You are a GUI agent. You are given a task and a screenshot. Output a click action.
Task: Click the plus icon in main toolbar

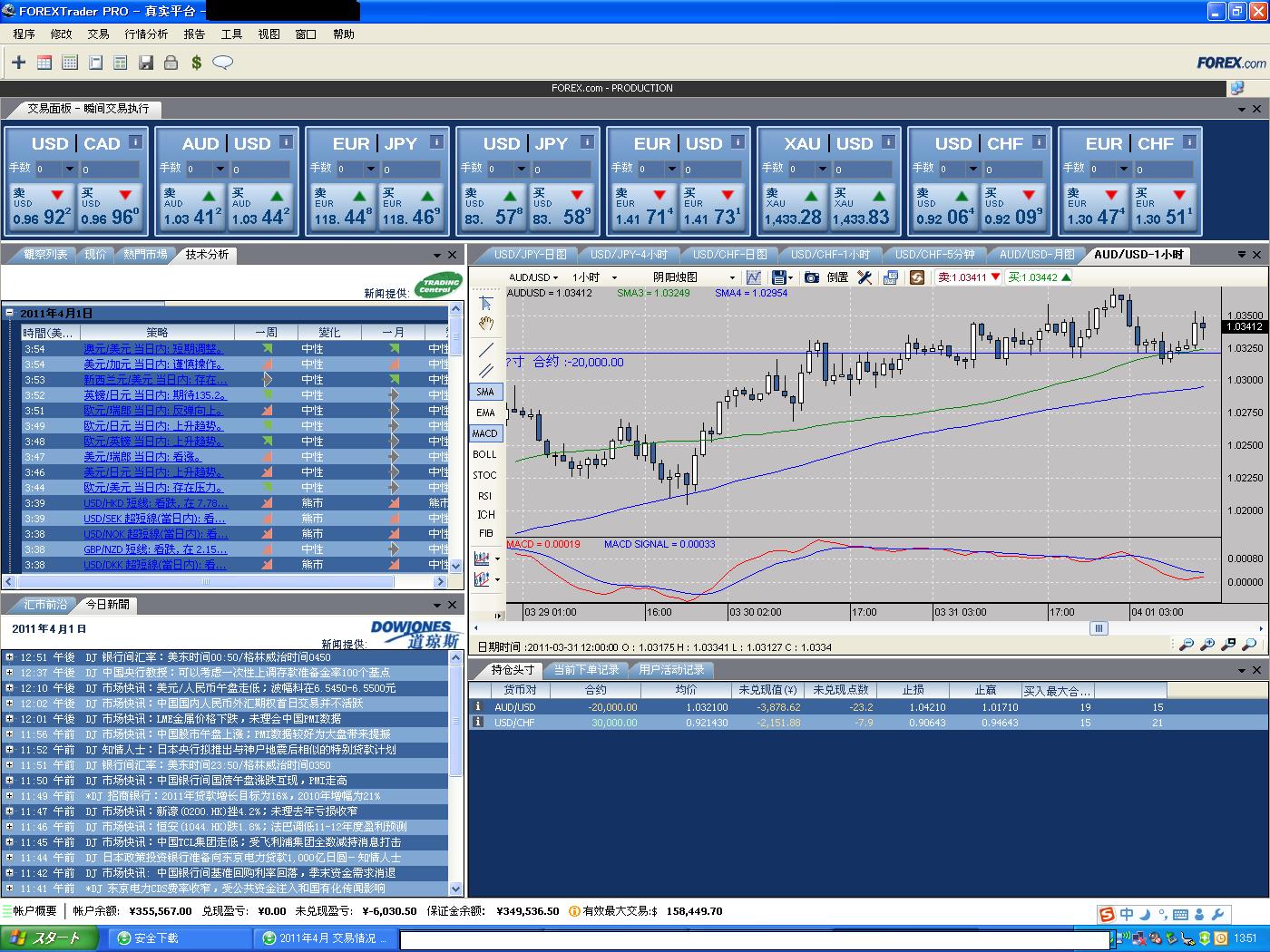(18, 63)
